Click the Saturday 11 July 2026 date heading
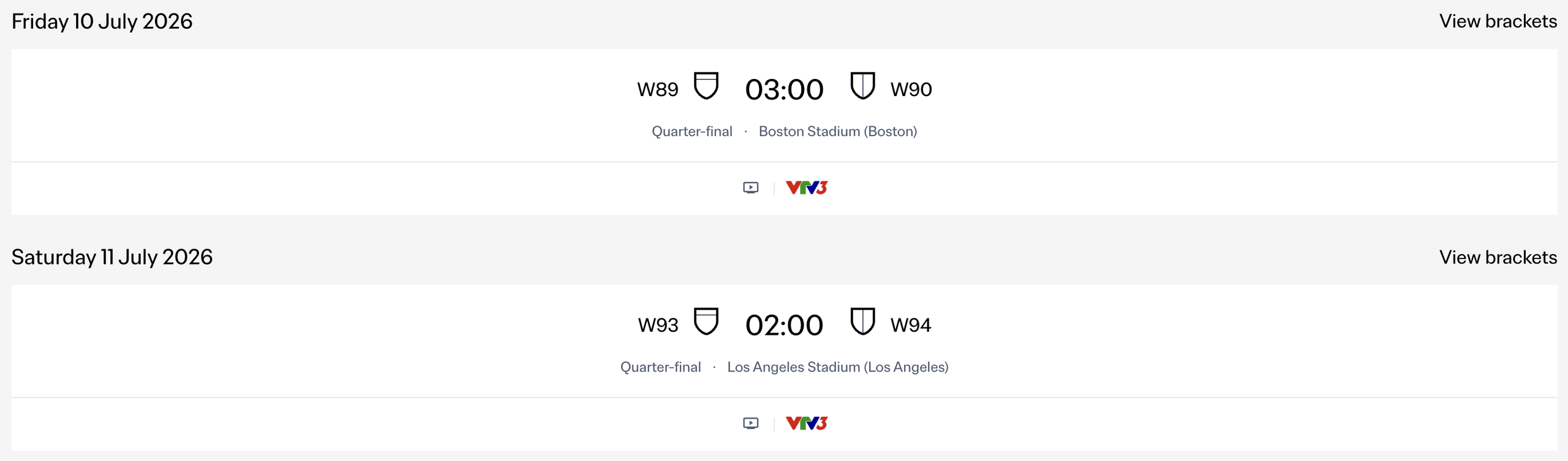Screen dimensions: 1568x461 pos(112,257)
